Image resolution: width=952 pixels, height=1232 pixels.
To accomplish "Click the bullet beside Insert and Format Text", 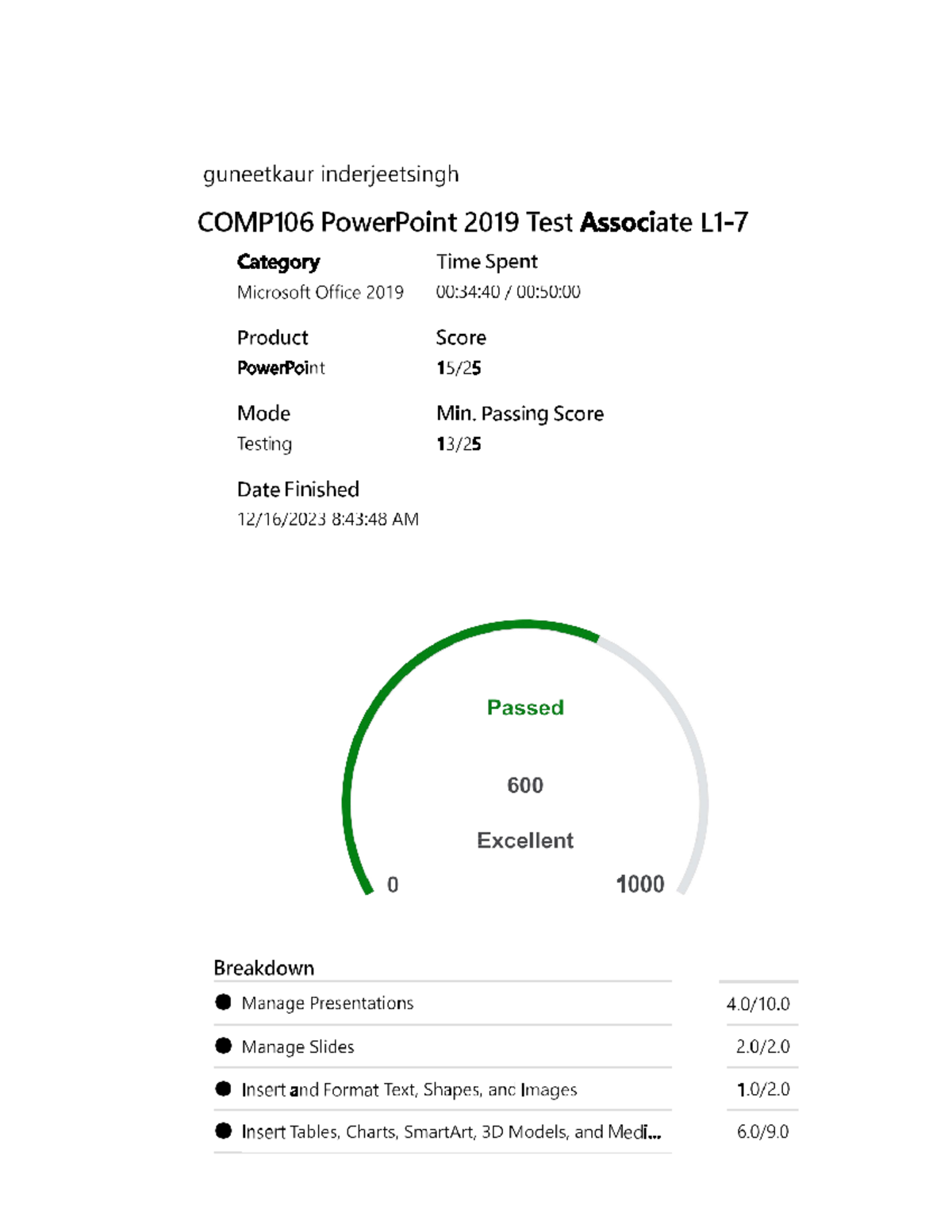I will pos(223,1088).
